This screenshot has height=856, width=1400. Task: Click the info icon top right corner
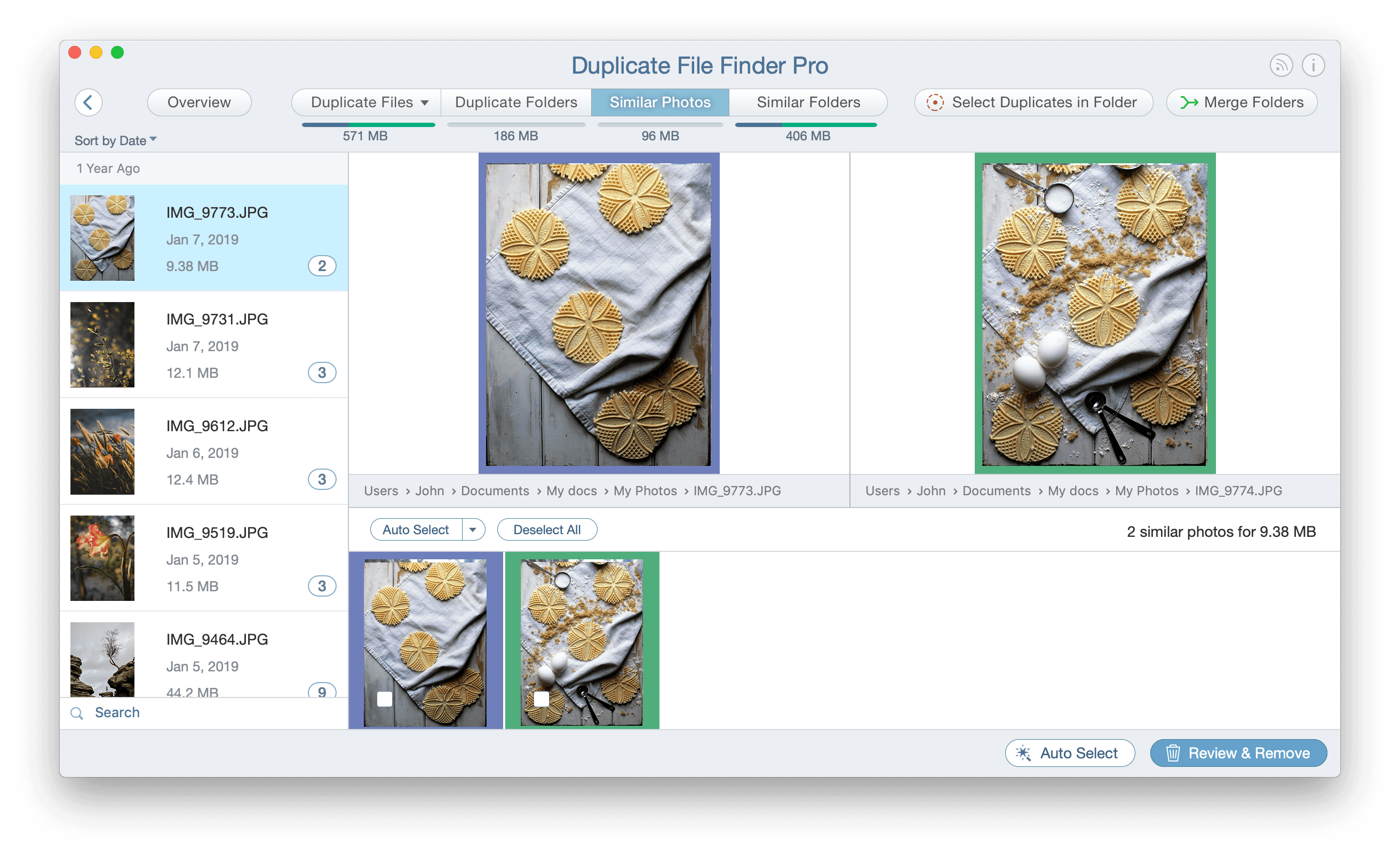tap(1314, 65)
